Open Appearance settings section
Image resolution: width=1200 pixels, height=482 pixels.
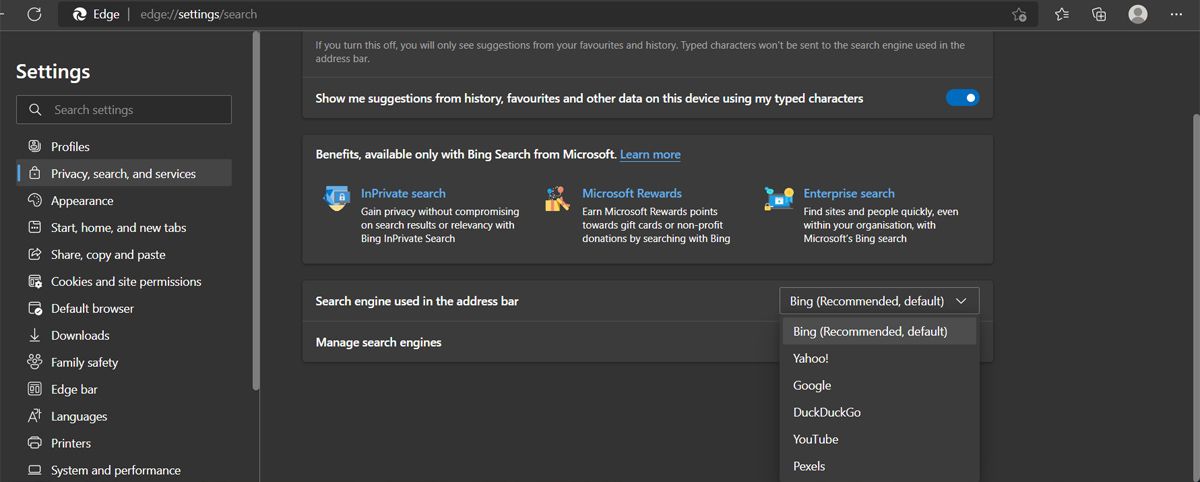82,201
